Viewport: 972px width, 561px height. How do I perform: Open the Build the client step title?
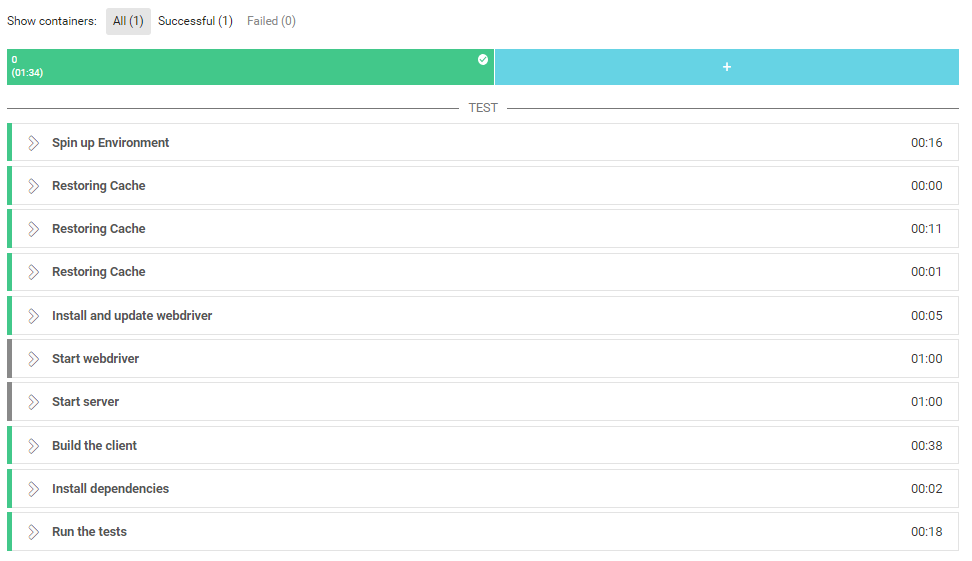94,446
